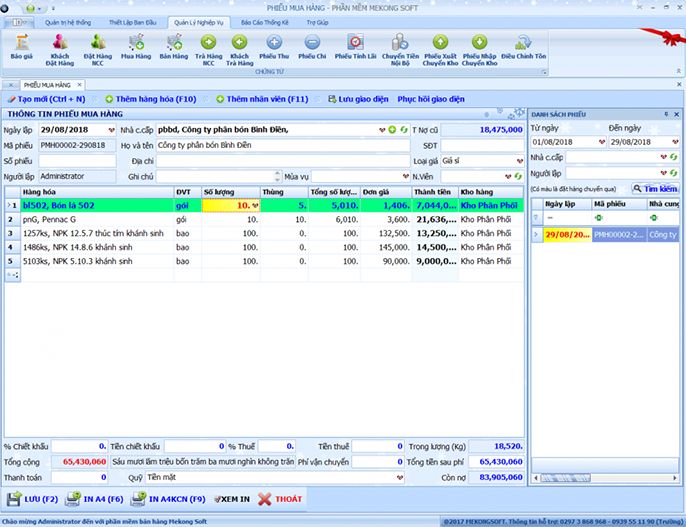Open Phiếu Xuất Chuyển Kho icon
Screen dimensions: 686x527
pos(439,42)
